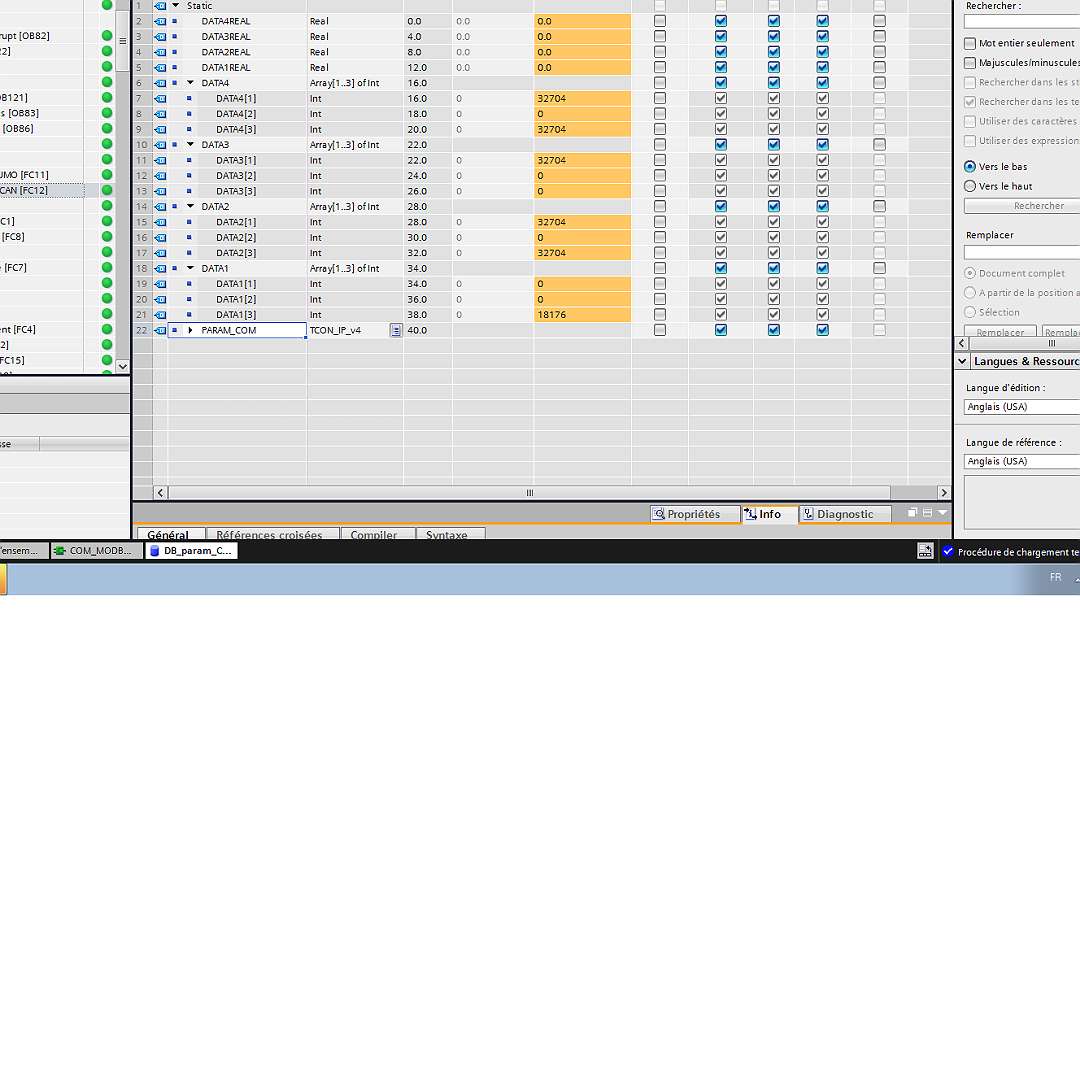Collapse the DATA2 array

pos(191,206)
